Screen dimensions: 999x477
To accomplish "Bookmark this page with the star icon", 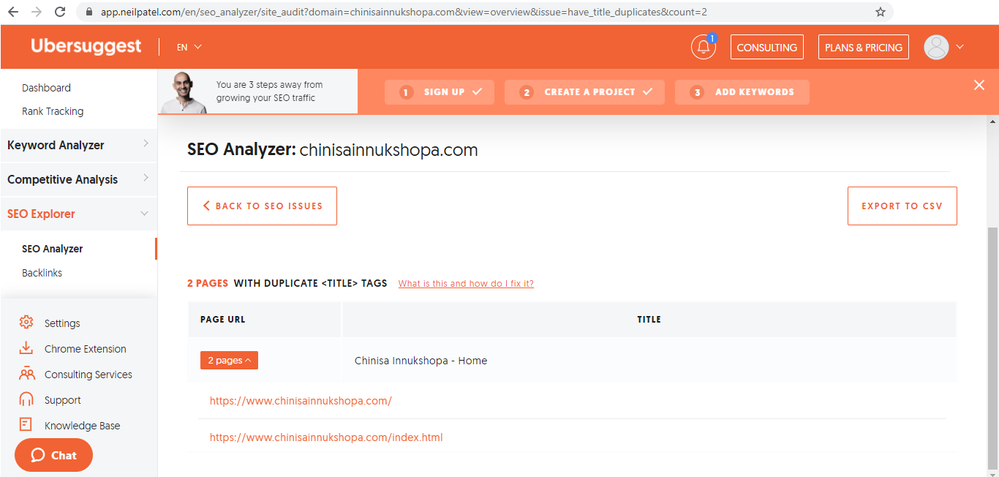I will tap(880, 11).
